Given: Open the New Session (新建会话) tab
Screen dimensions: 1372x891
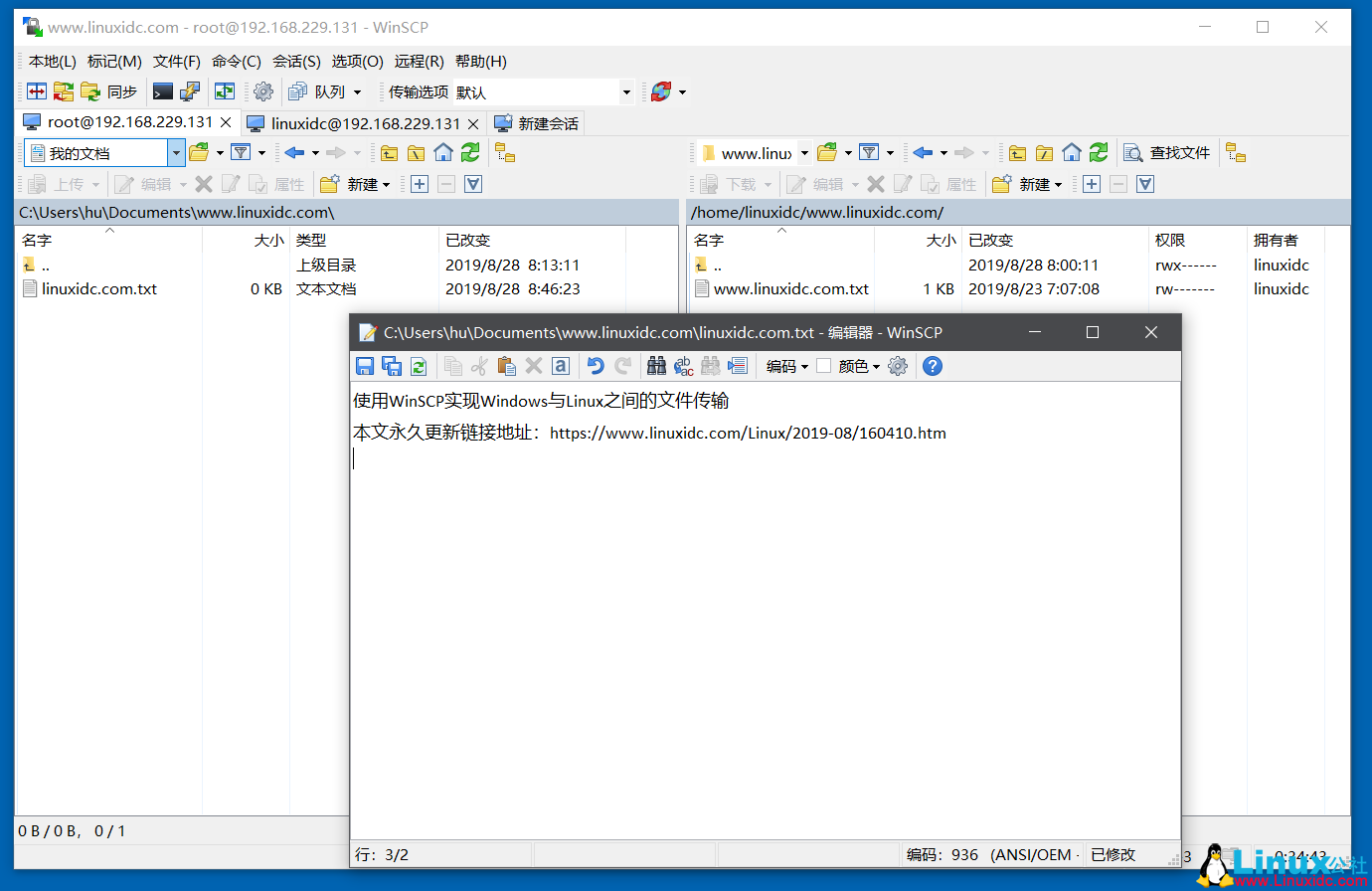Looking at the screenshot, I should [537, 123].
